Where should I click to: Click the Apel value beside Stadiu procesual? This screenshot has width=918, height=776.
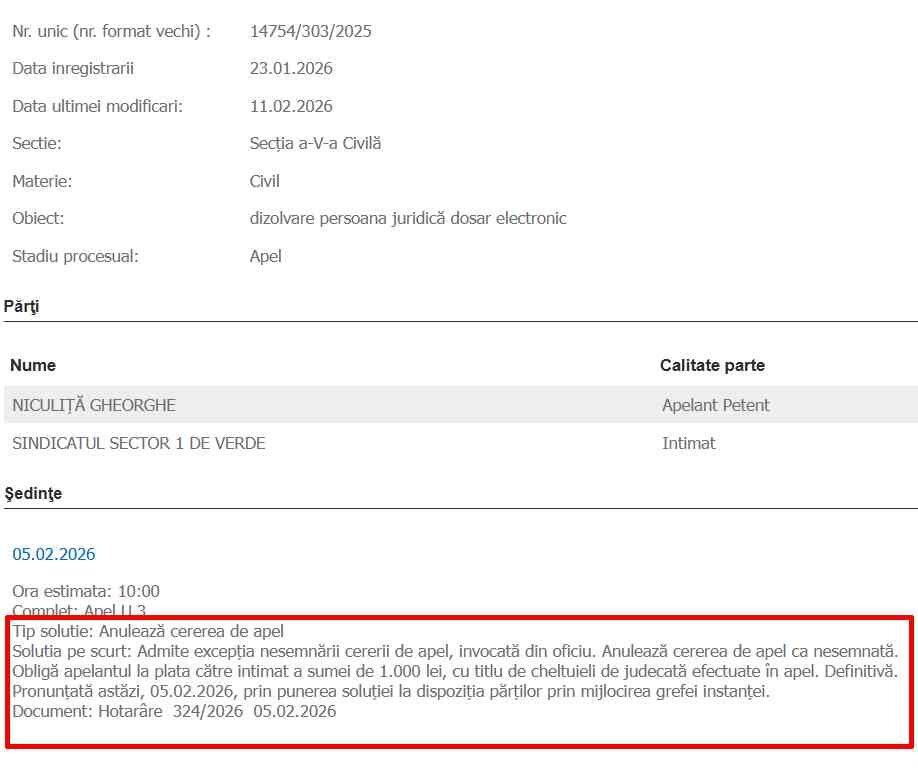click(x=265, y=256)
